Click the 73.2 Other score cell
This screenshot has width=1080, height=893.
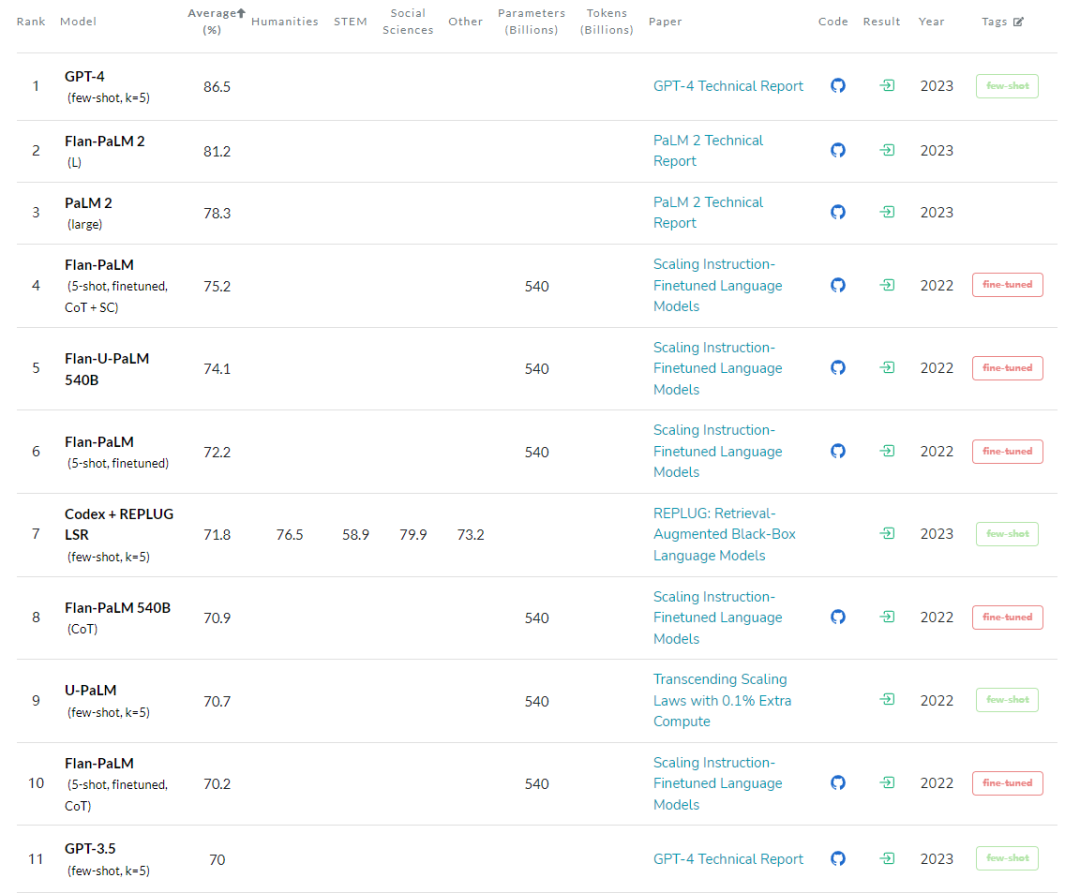pyautogui.click(x=470, y=535)
